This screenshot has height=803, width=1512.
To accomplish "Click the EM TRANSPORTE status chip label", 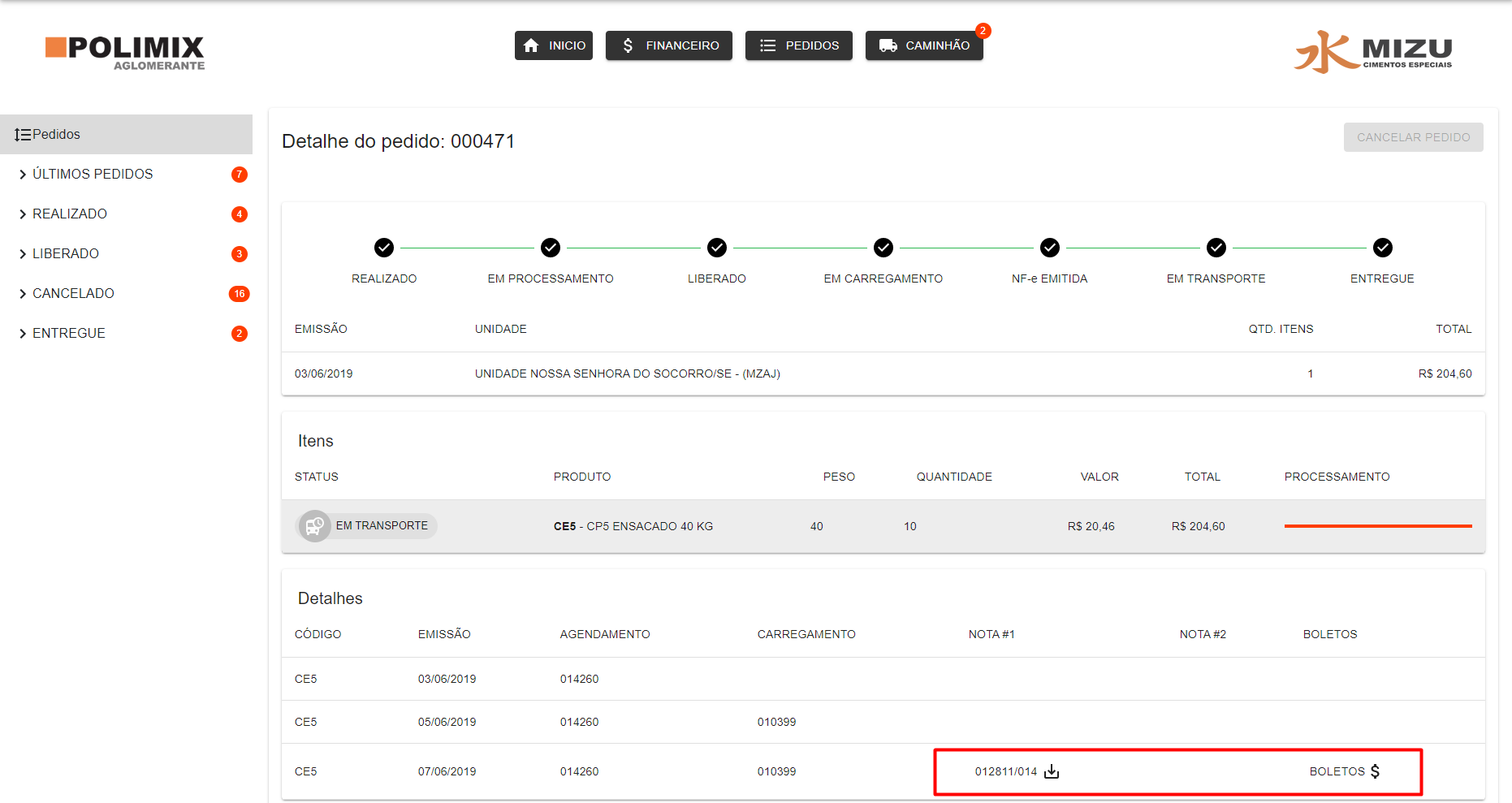I will 382,526.
